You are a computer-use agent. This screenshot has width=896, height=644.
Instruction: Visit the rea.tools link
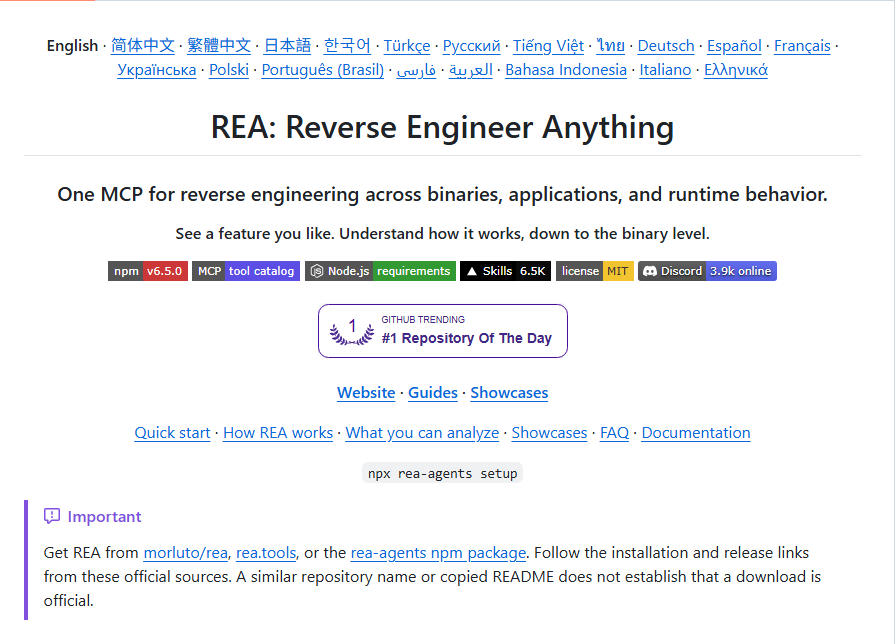(x=266, y=553)
